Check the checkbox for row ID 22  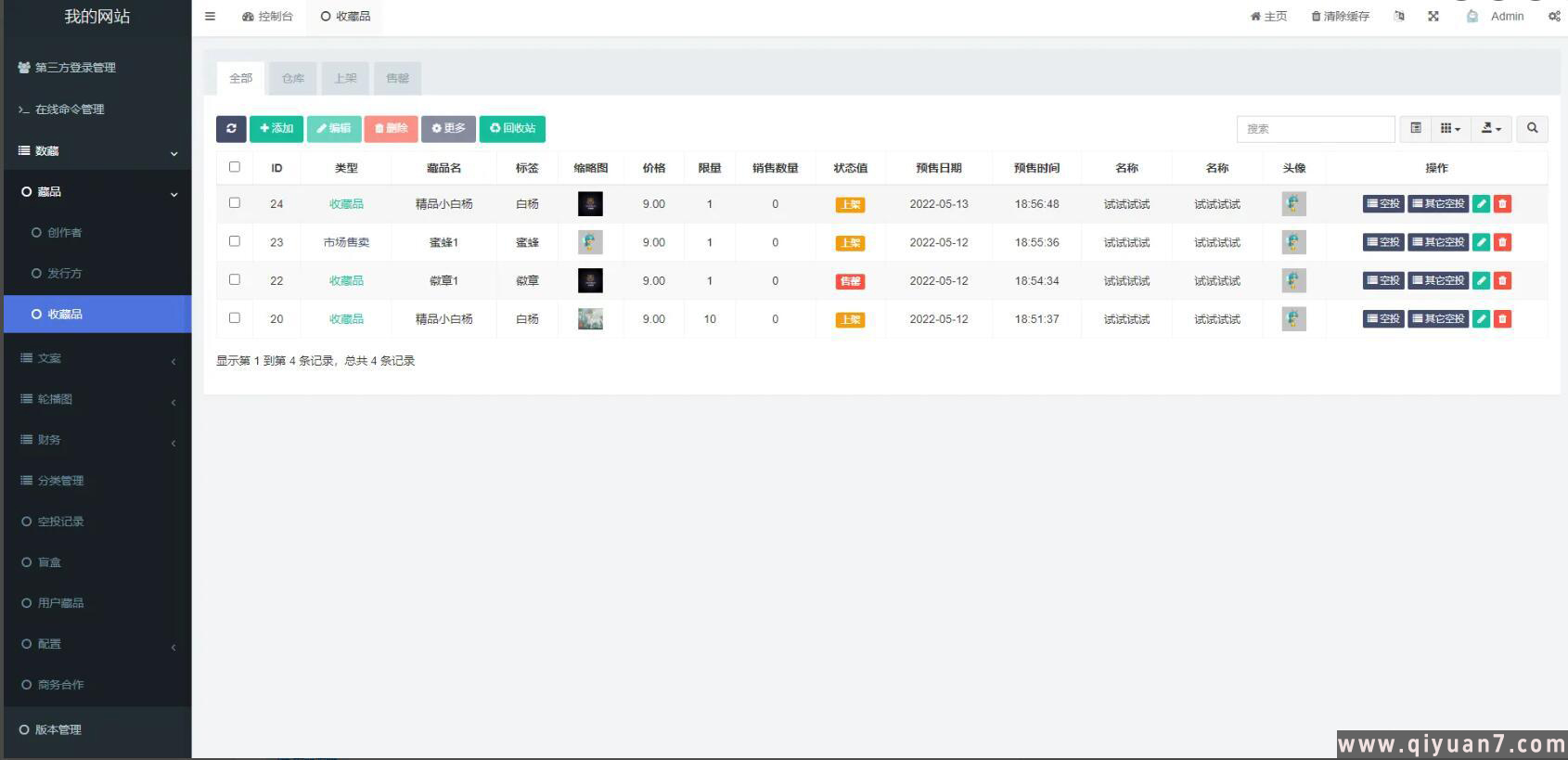[235, 279]
